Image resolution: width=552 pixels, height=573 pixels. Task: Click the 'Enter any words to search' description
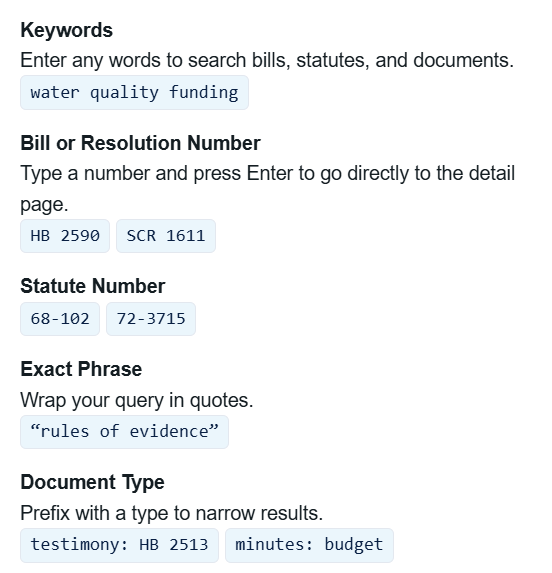pos(267,60)
